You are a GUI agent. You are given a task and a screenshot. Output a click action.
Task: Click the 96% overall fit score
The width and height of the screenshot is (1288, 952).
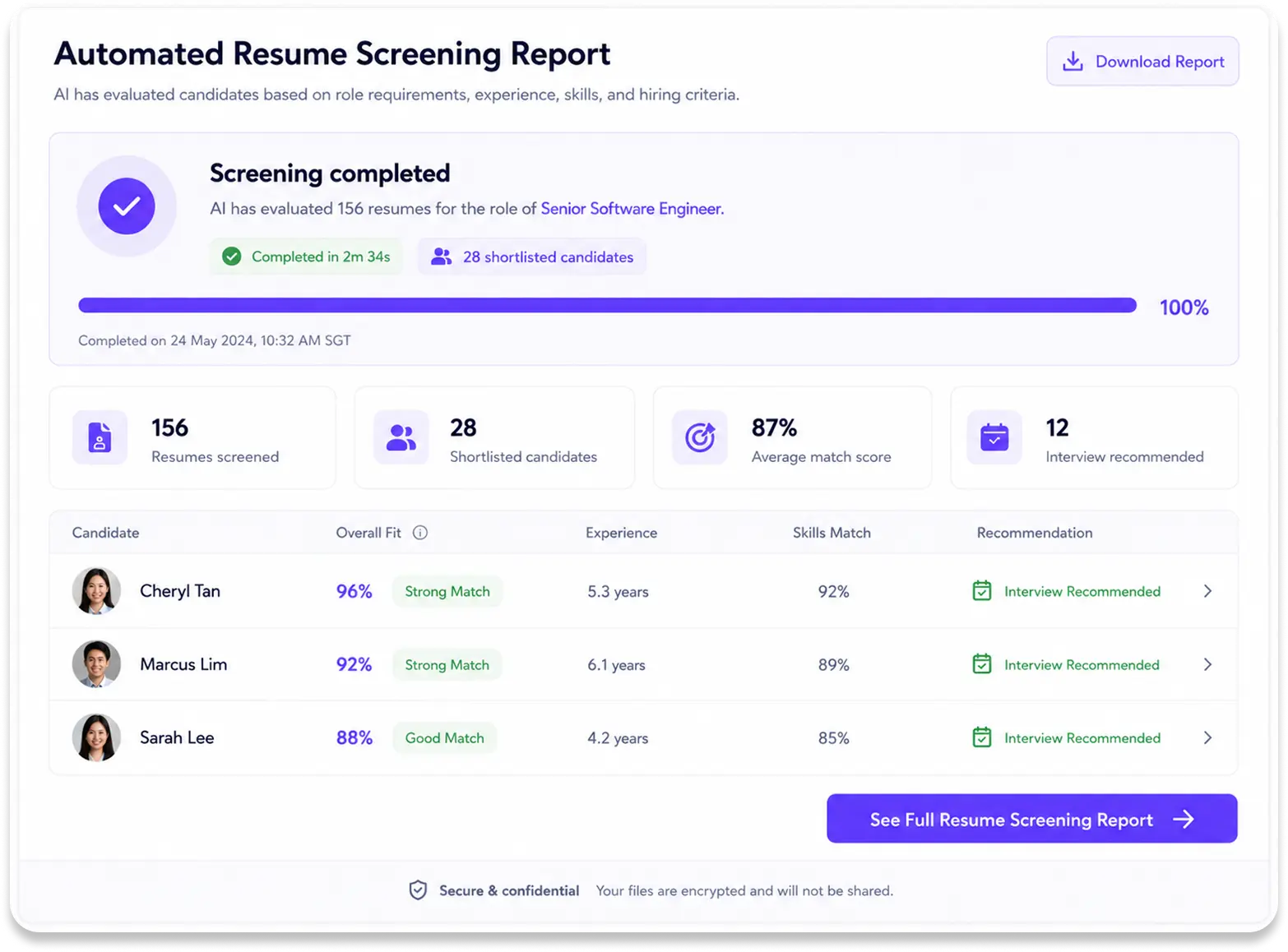click(354, 591)
